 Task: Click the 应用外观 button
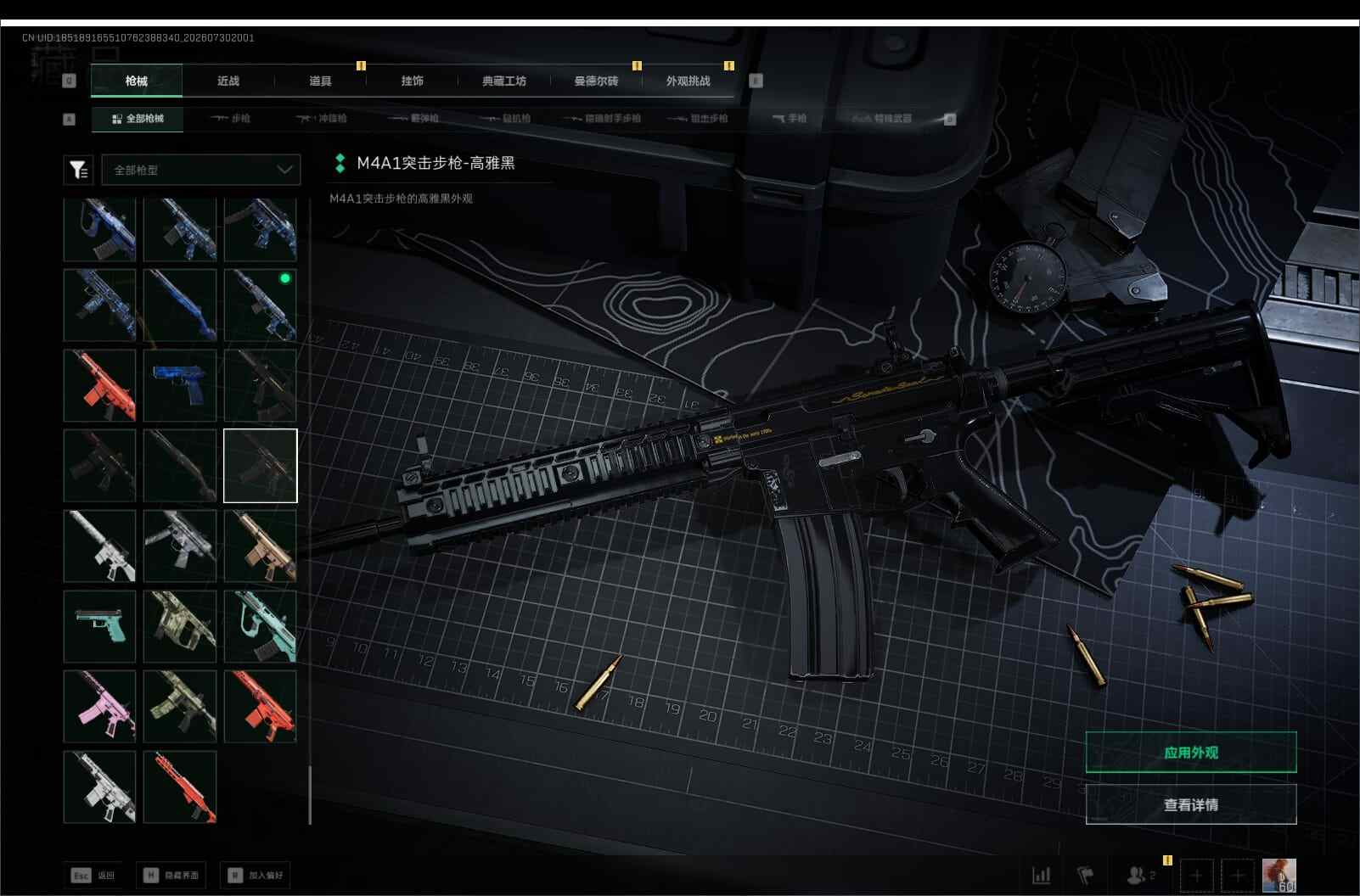pyautogui.click(x=1191, y=753)
